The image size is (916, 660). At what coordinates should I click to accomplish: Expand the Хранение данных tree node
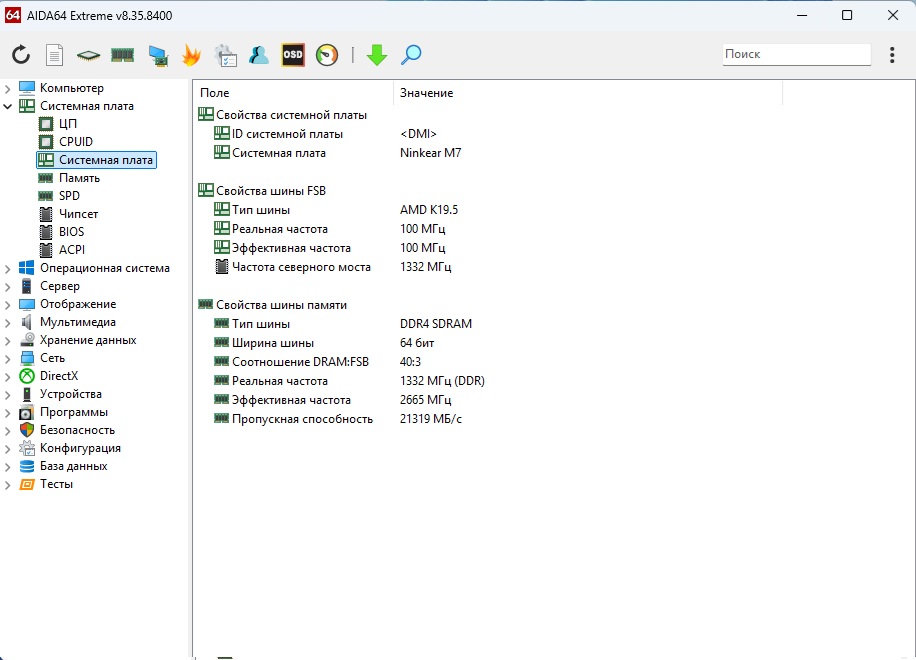(8, 341)
